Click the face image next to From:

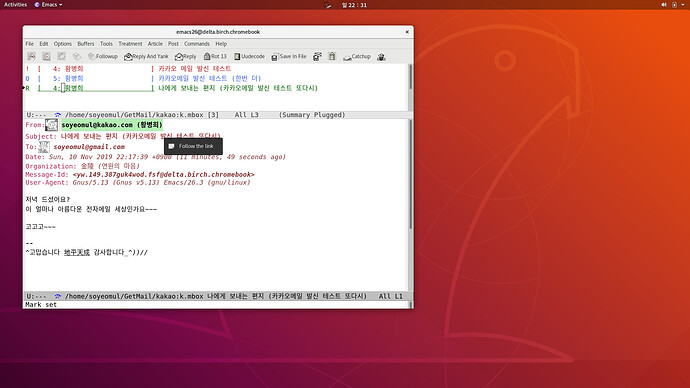click(x=51, y=125)
